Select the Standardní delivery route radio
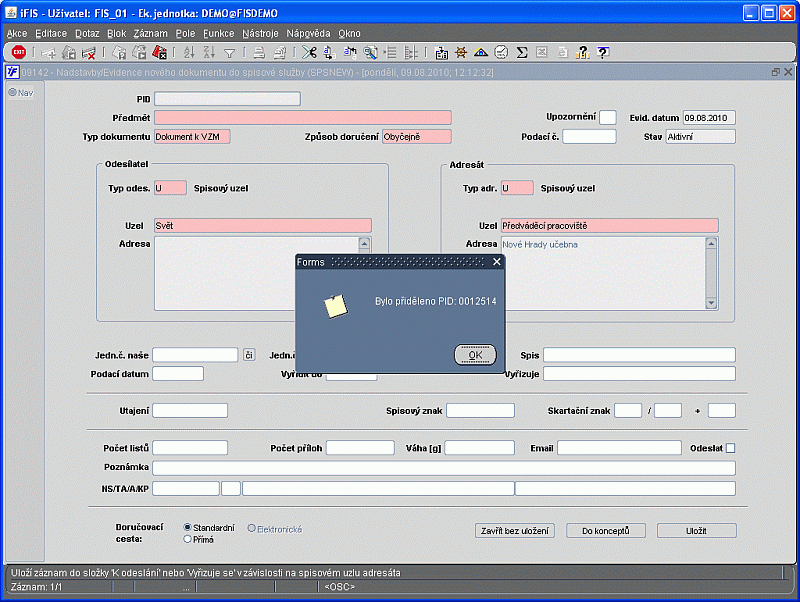 coord(187,528)
